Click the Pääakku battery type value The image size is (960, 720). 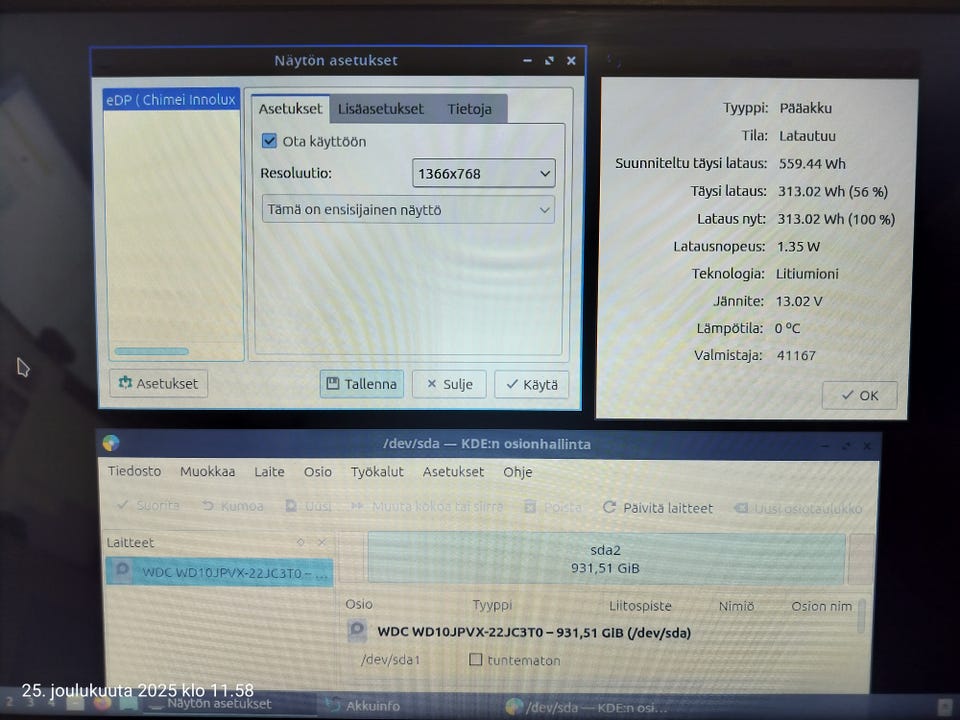click(806, 108)
